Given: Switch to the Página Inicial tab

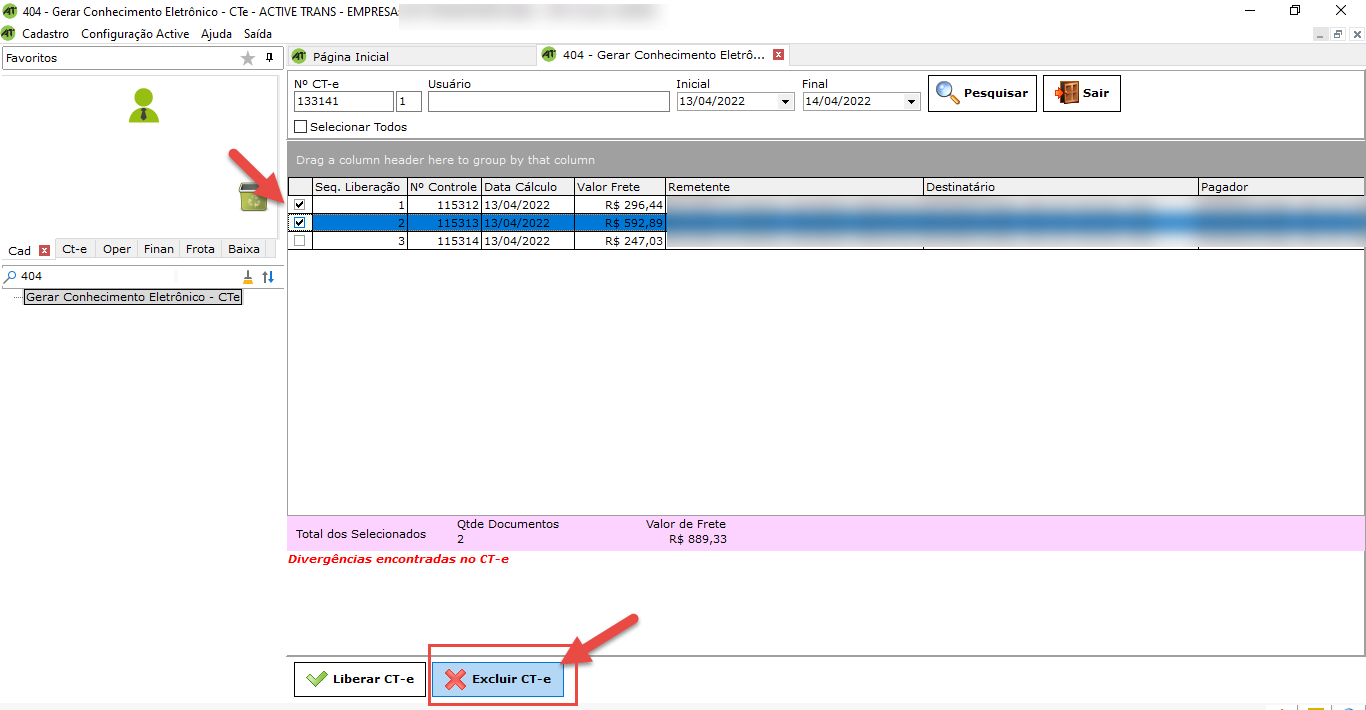Looking at the screenshot, I should [x=350, y=57].
